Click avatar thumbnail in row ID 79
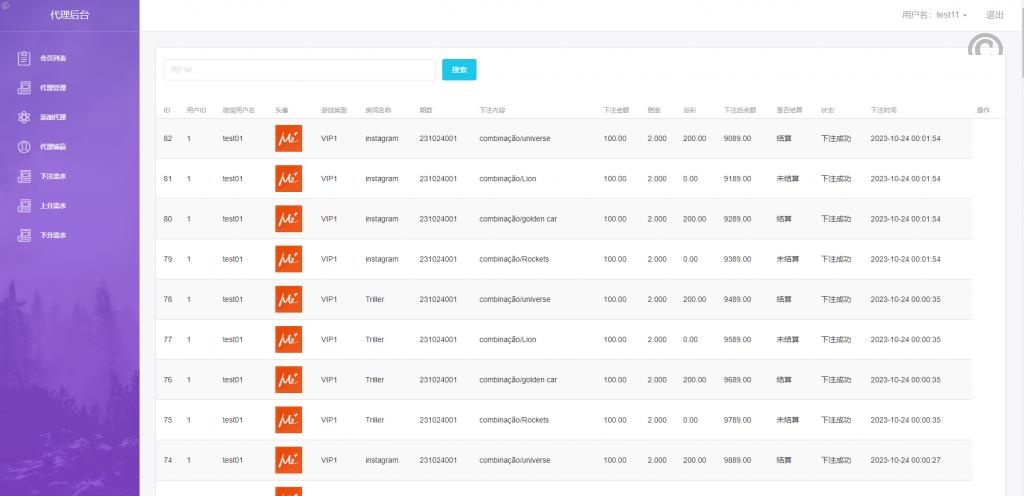The image size is (1024, 496). coord(288,259)
